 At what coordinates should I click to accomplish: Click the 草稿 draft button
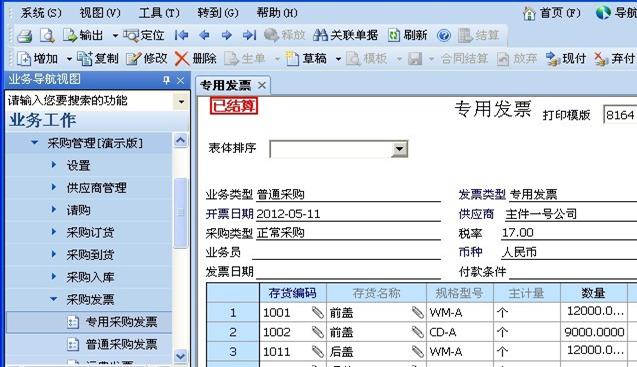coord(306,59)
